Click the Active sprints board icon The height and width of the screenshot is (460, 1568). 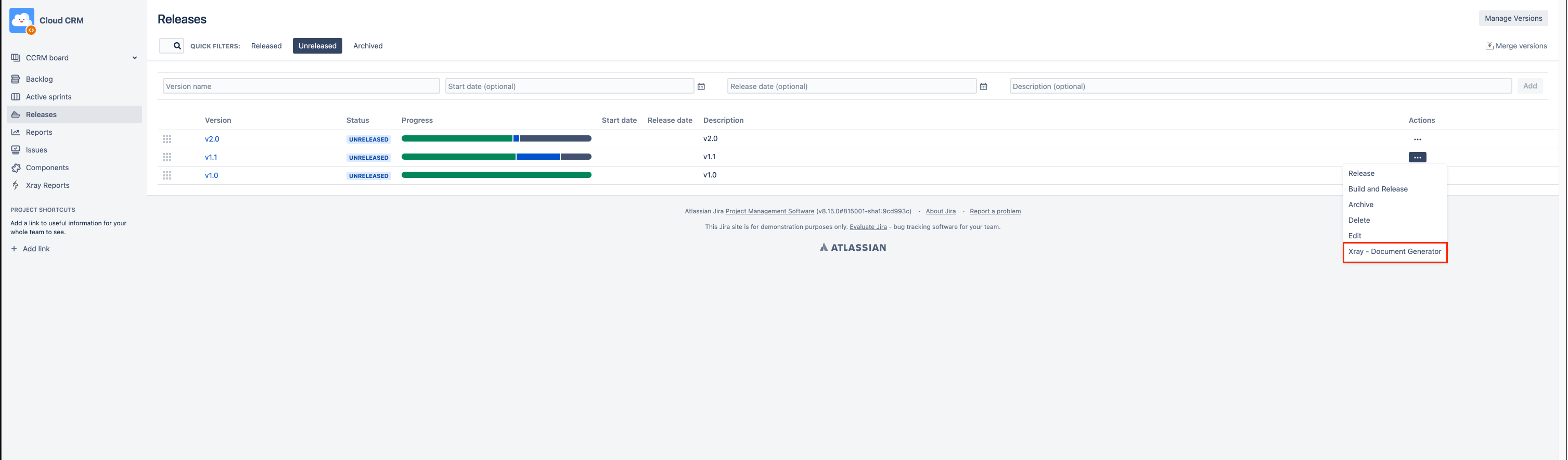click(16, 97)
